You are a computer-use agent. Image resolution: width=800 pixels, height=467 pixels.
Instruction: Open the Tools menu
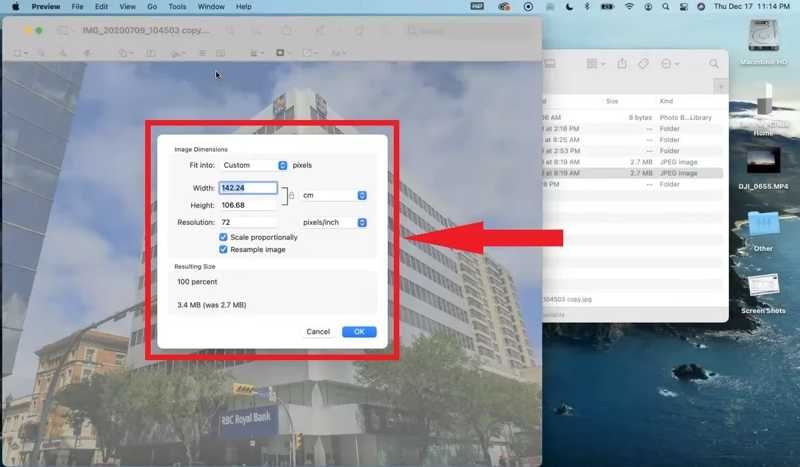pos(177,6)
